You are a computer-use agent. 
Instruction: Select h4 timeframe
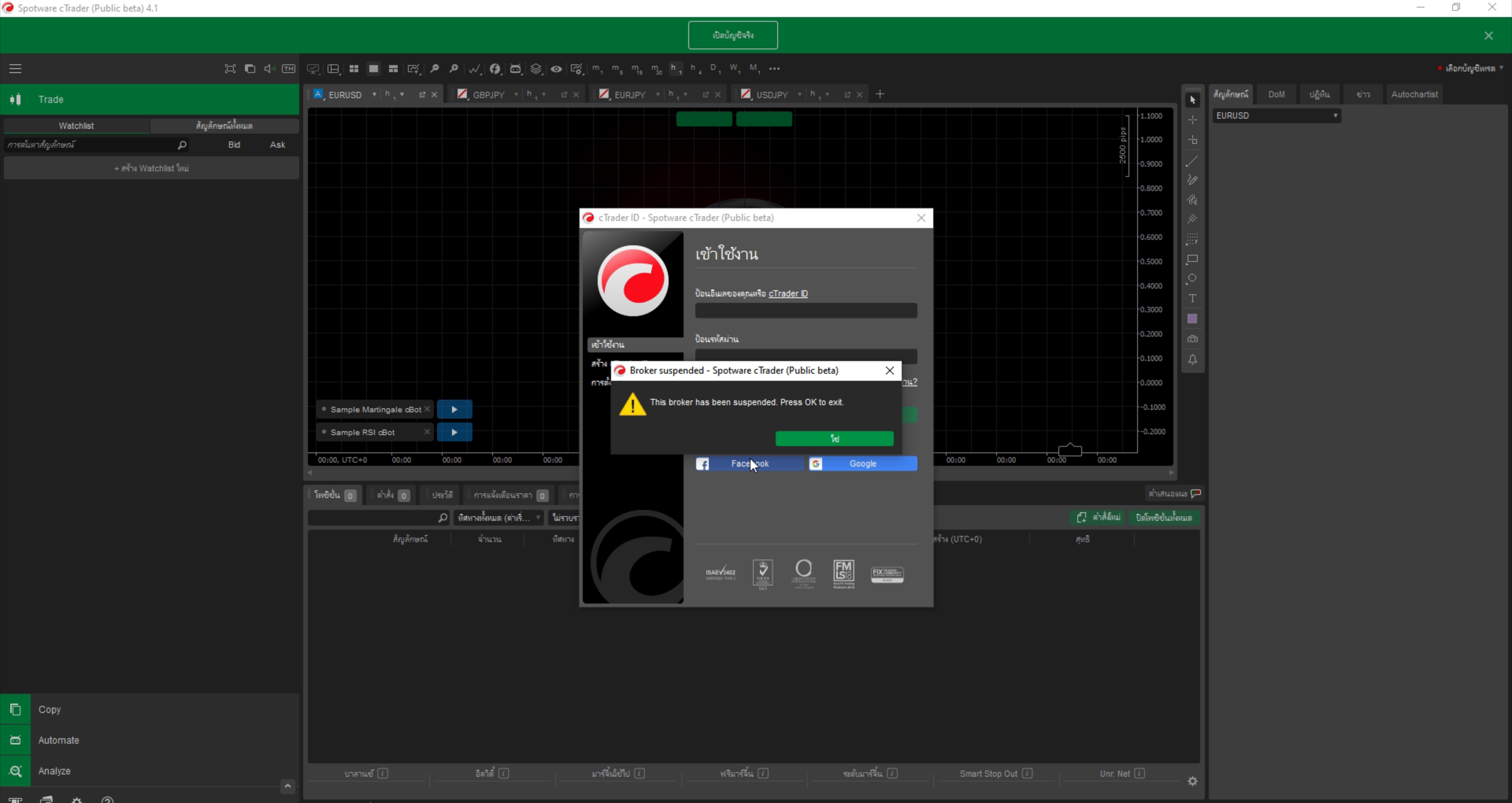[696, 69]
